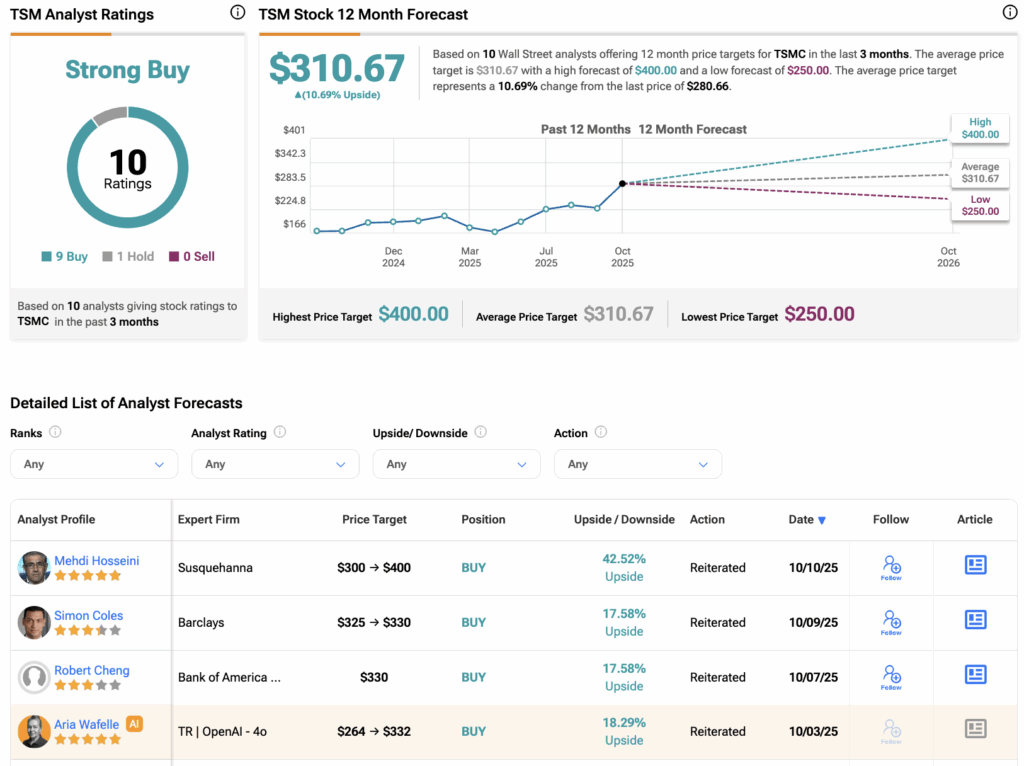Follow analyst Simon Coles
1024x766 pixels.
[x=891, y=622]
